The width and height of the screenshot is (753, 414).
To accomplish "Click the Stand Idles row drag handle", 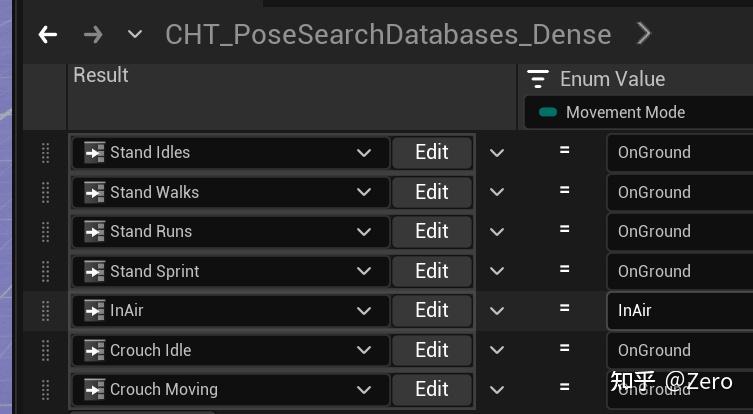I will [45, 153].
